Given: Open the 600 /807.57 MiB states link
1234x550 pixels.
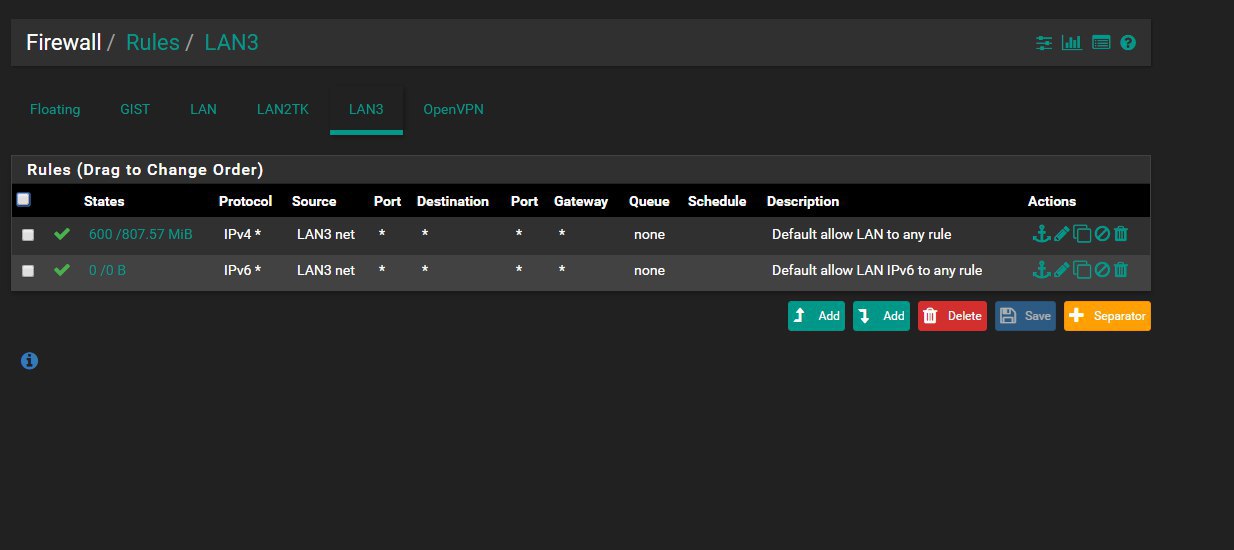Looking at the screenshot, I should coord(141,234).
